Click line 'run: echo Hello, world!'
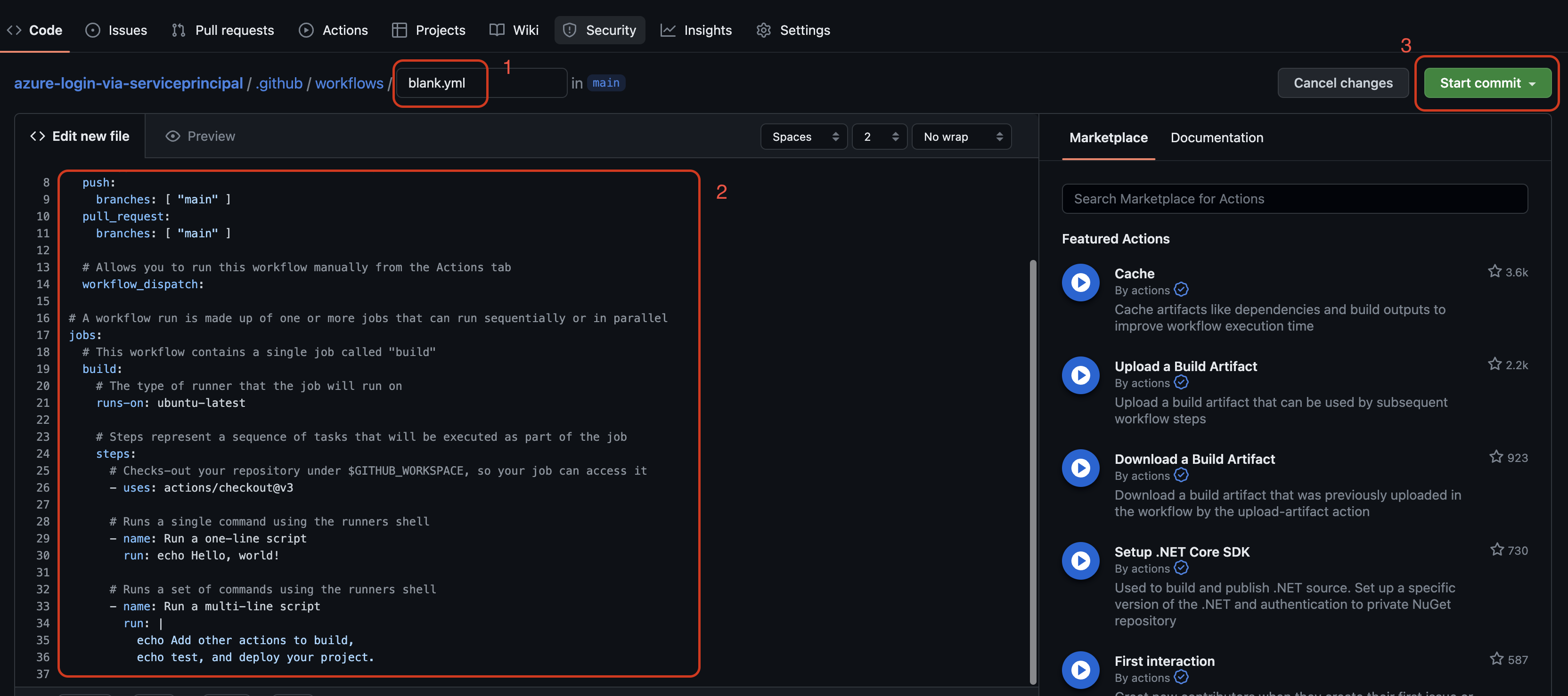The width and height of the screenshot is (1568, 696). click(202, 556)
